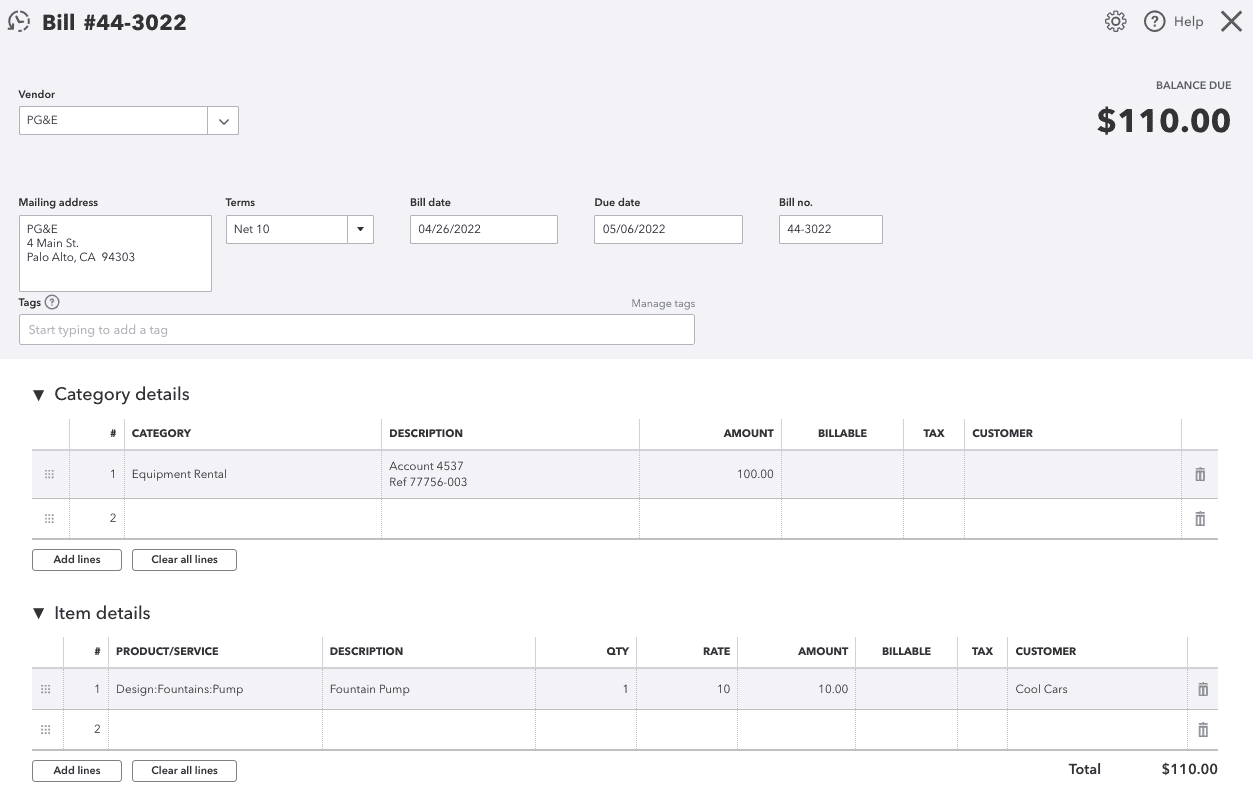Delete the Fountain Pump line using trash icon
The width and height of the screenshot is (1253, 788).
click(x=1202, y=689)
